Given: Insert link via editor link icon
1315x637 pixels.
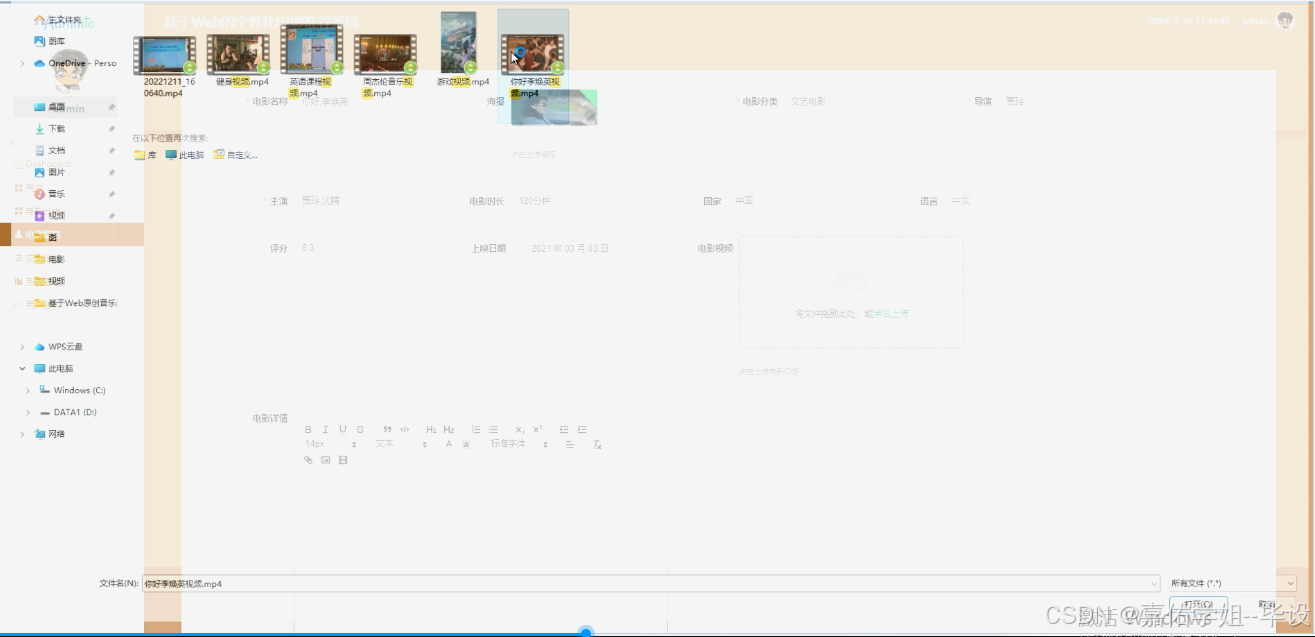Looking at the screenshot, I should click(308, 460).
